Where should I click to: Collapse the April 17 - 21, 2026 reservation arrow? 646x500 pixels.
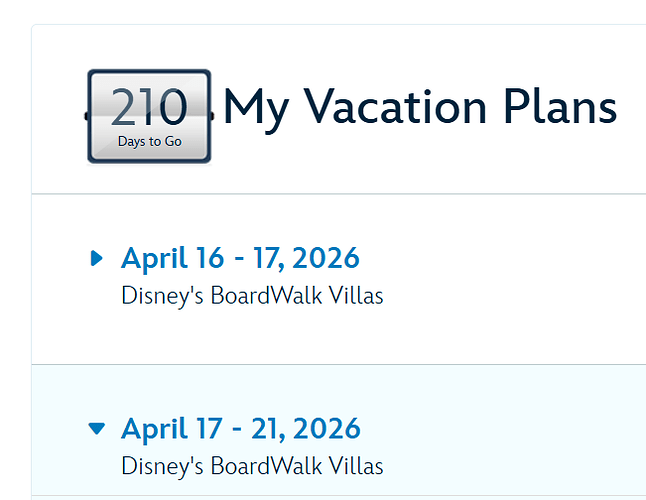[x=97, y=429]
